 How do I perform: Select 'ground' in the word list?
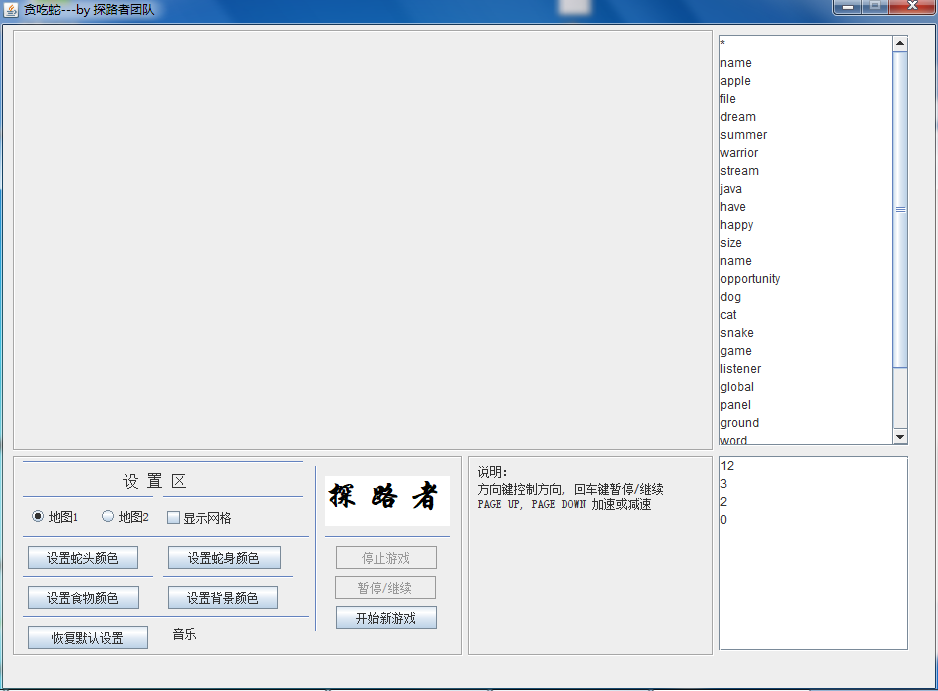pos(739,422)
